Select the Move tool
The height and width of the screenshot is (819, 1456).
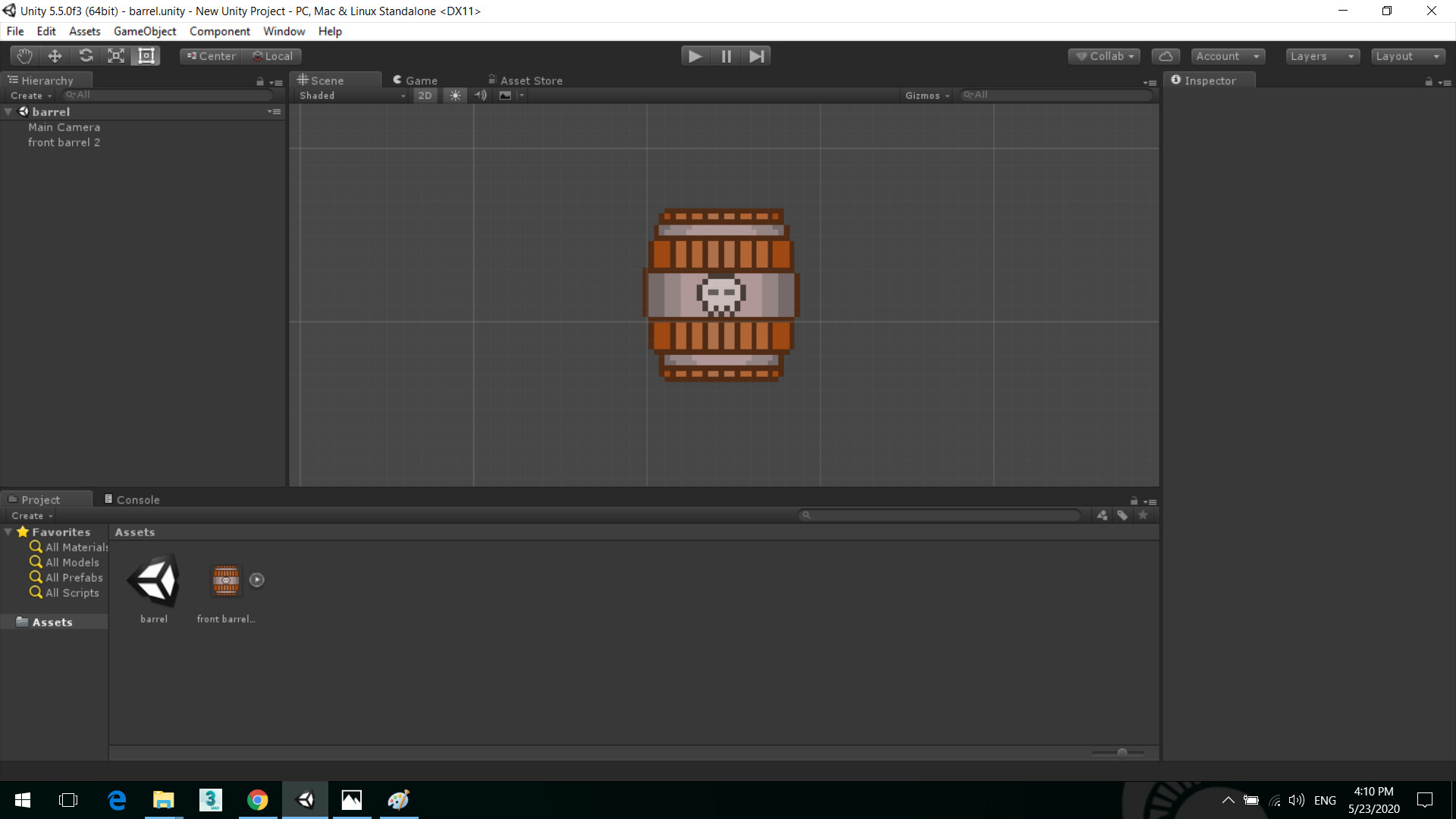[x=55, y=56]
